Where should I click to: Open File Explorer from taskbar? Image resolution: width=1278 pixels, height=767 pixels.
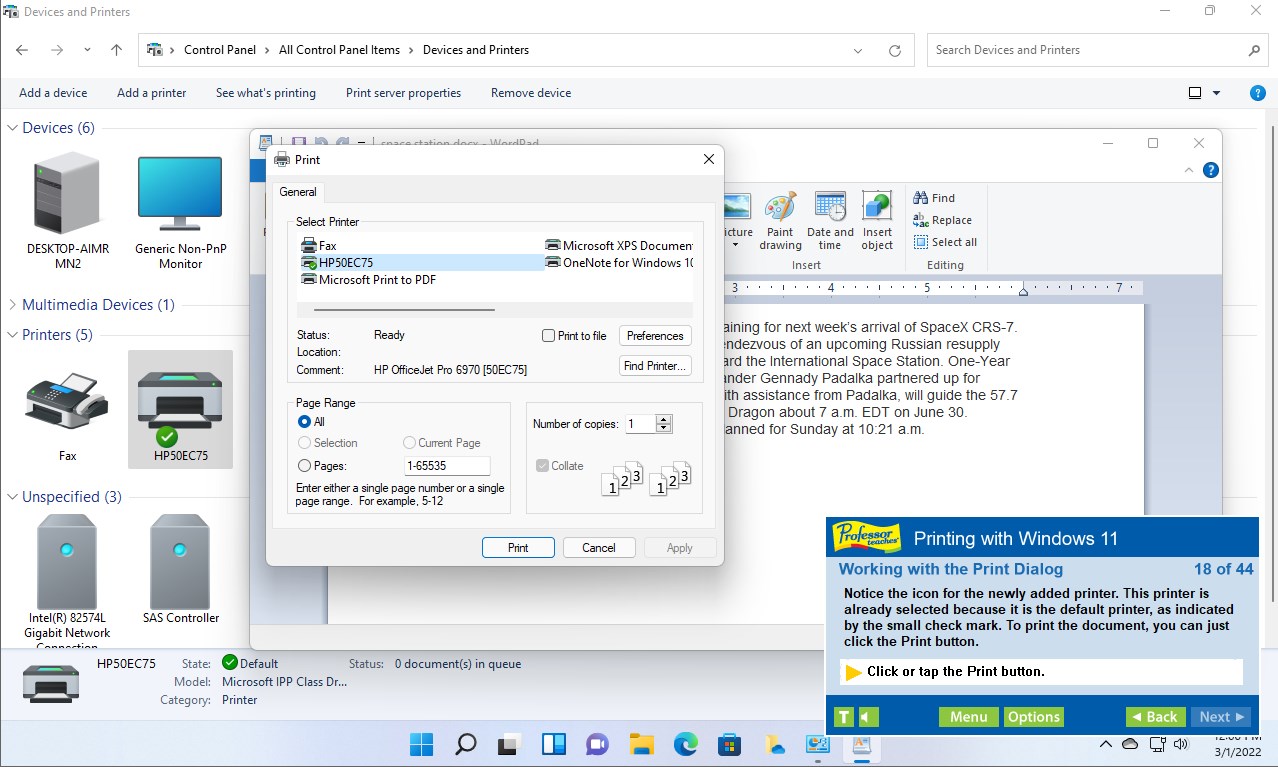coord(641,744)
